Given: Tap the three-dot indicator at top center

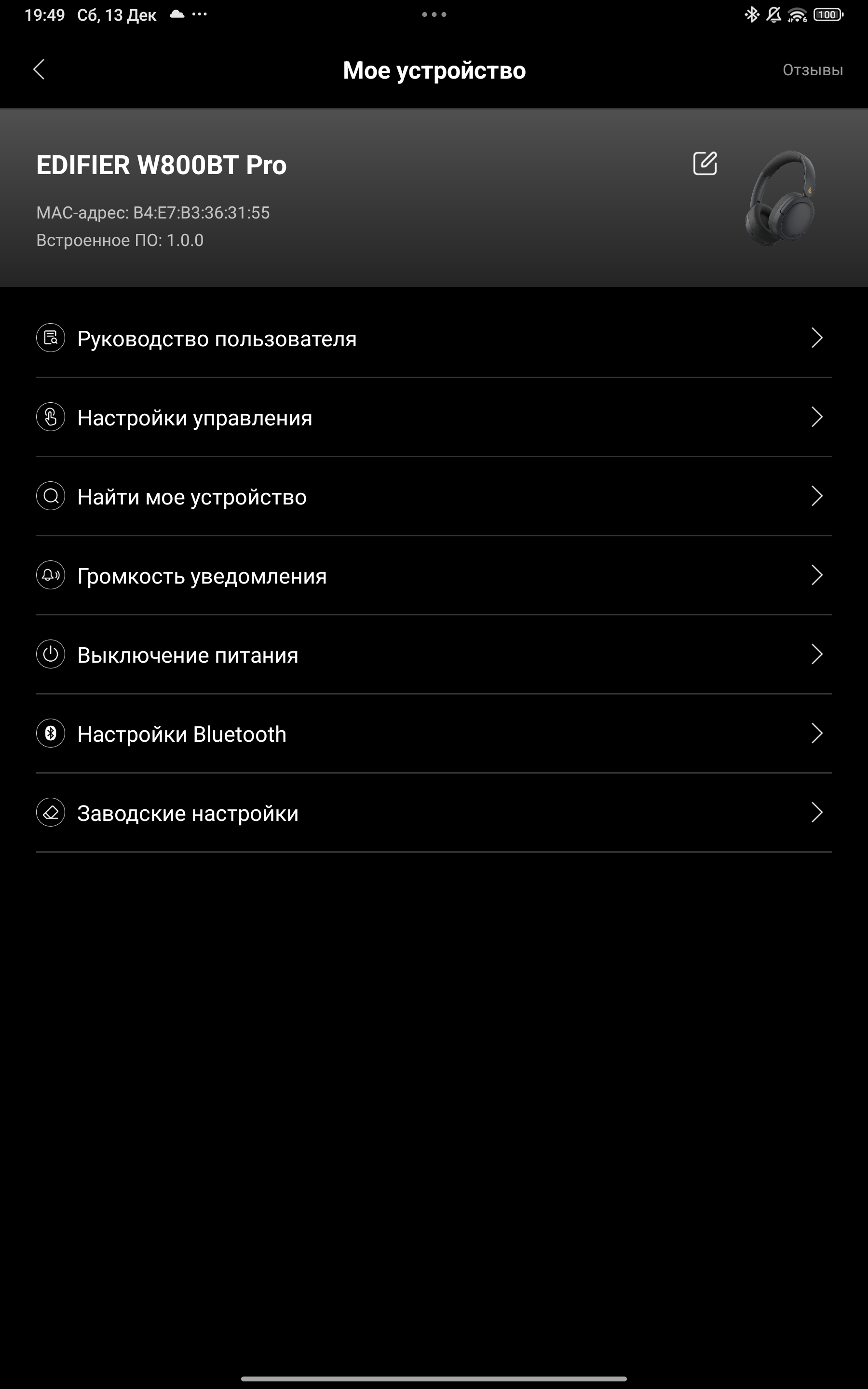Looking at the screenshot, I should coord(434,14).
